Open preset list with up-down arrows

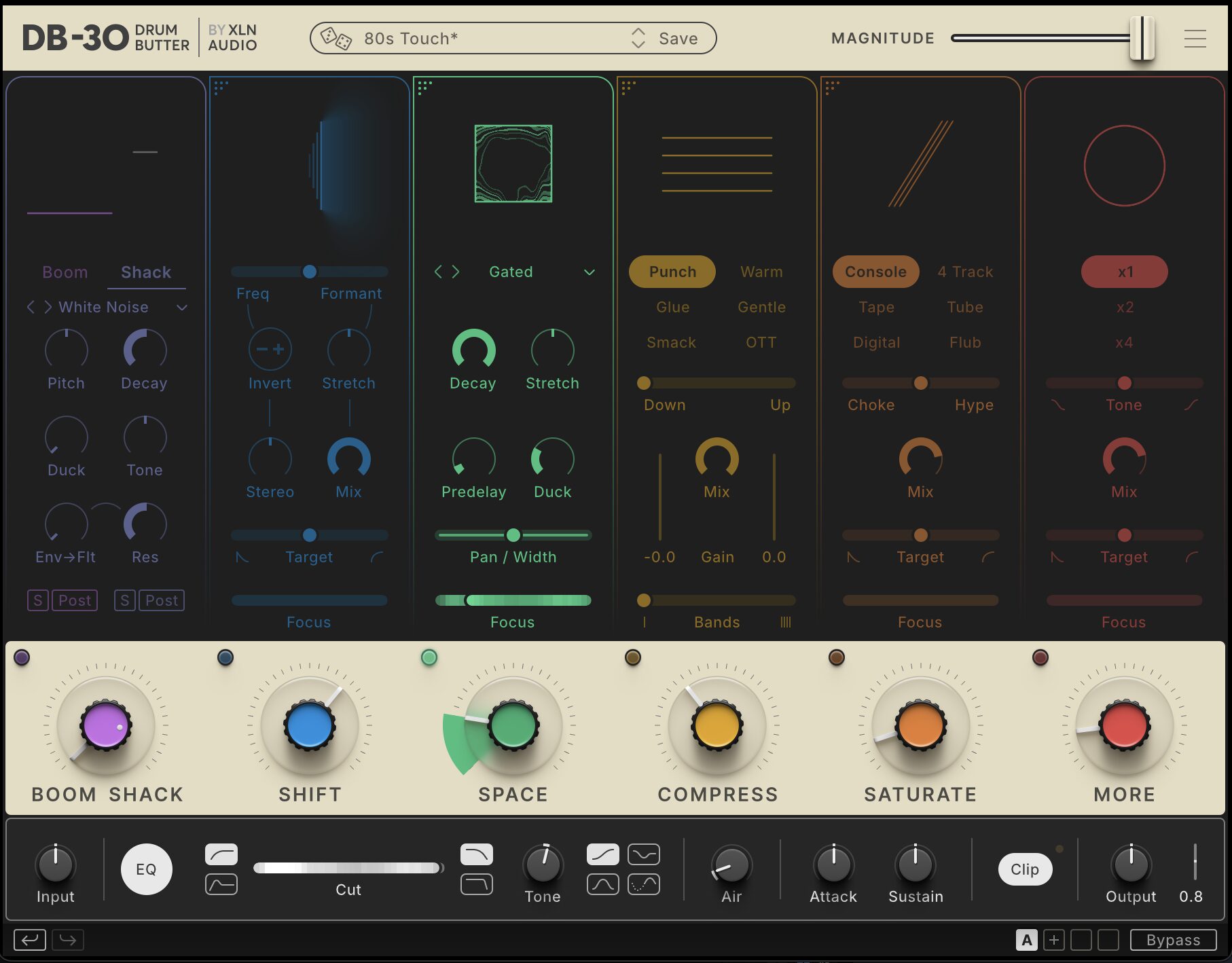(638, 39)
